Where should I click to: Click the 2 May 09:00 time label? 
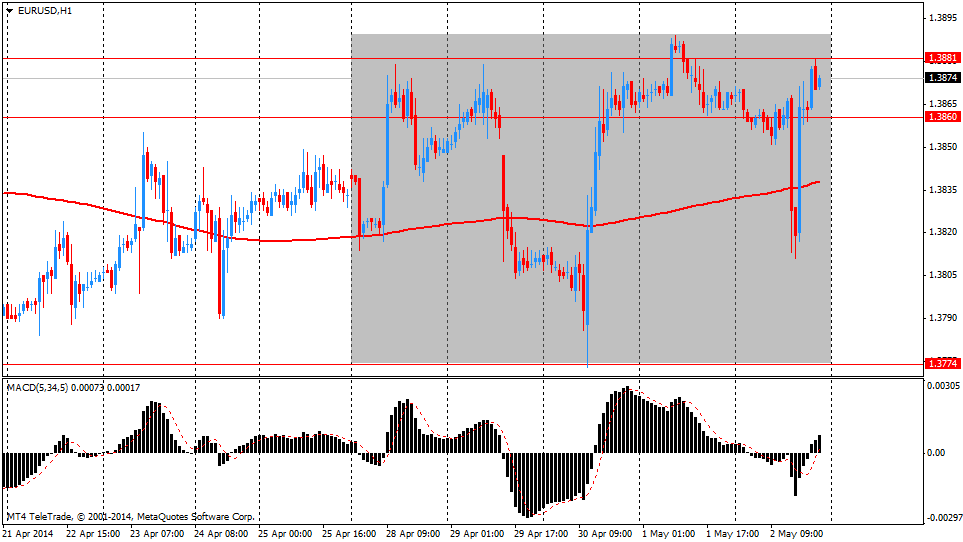click(x=795, y=534)
